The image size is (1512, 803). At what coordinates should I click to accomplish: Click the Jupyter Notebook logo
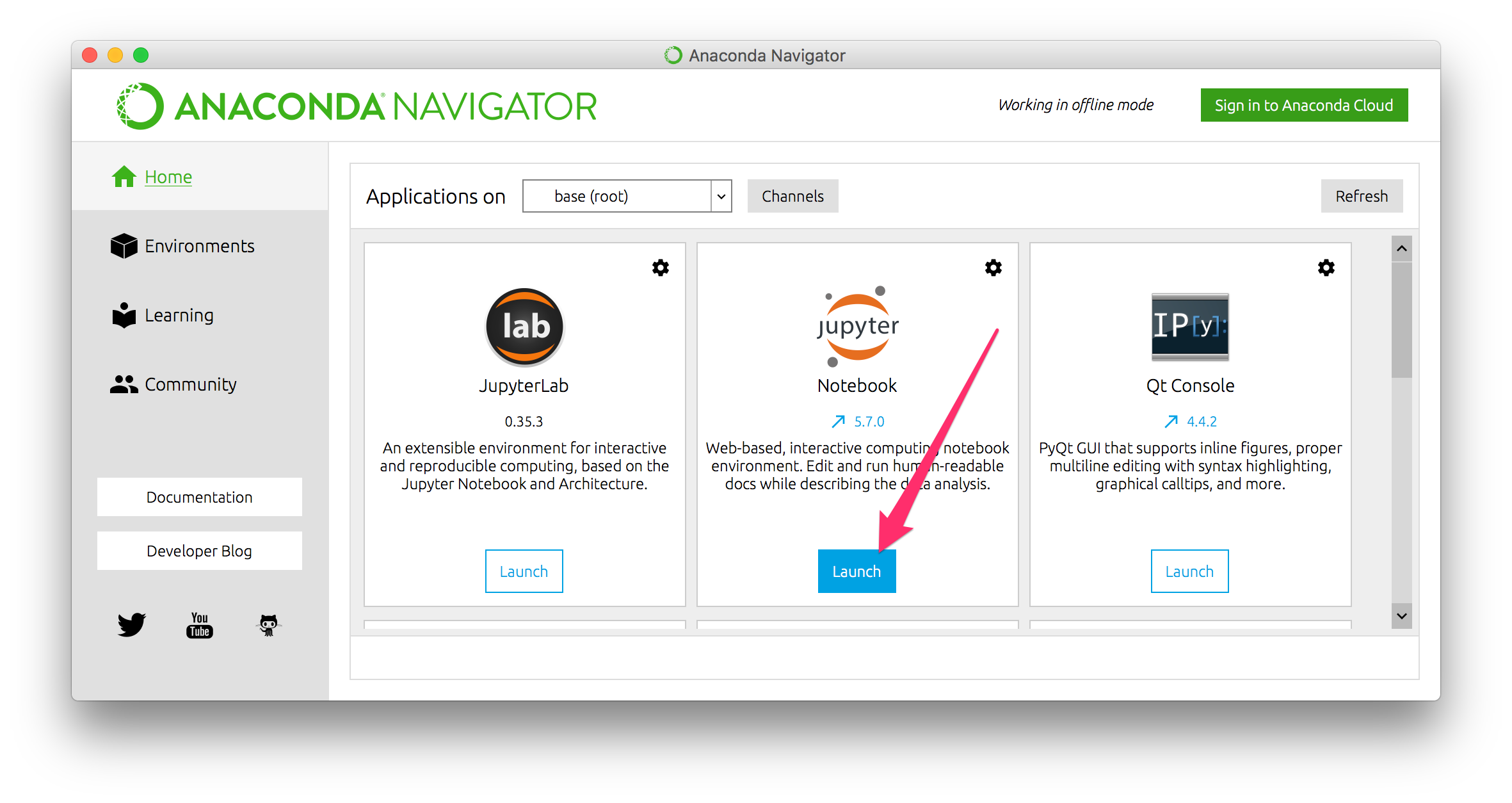click(x=858, y=327)
